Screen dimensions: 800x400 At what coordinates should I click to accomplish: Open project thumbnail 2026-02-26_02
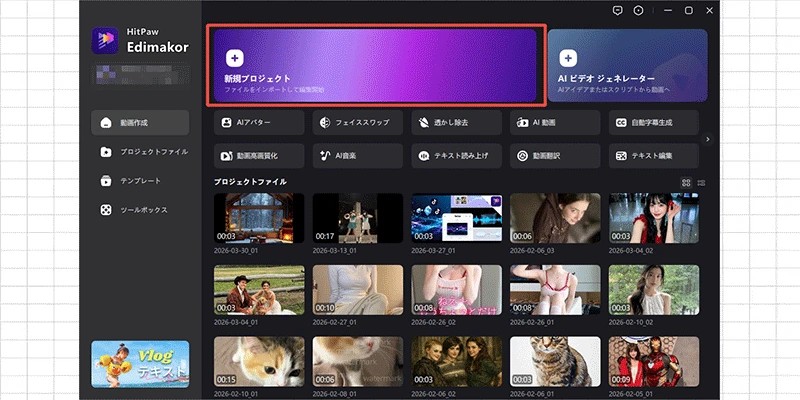point(457,290)
